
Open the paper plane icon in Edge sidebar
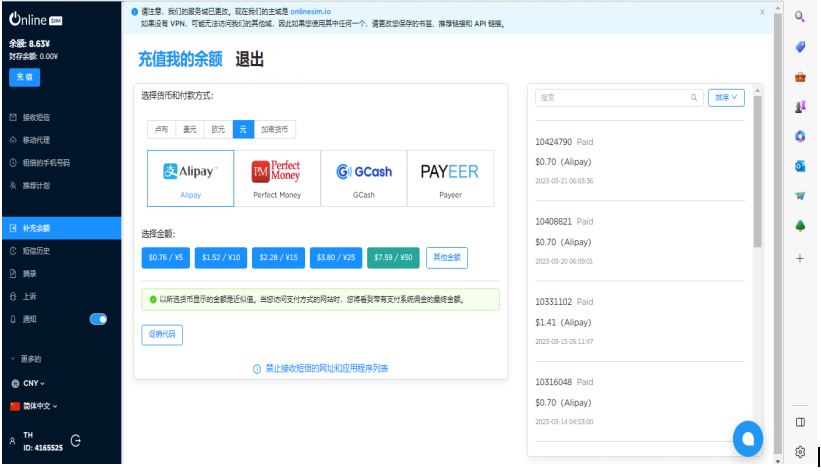[x=800, y=196]
